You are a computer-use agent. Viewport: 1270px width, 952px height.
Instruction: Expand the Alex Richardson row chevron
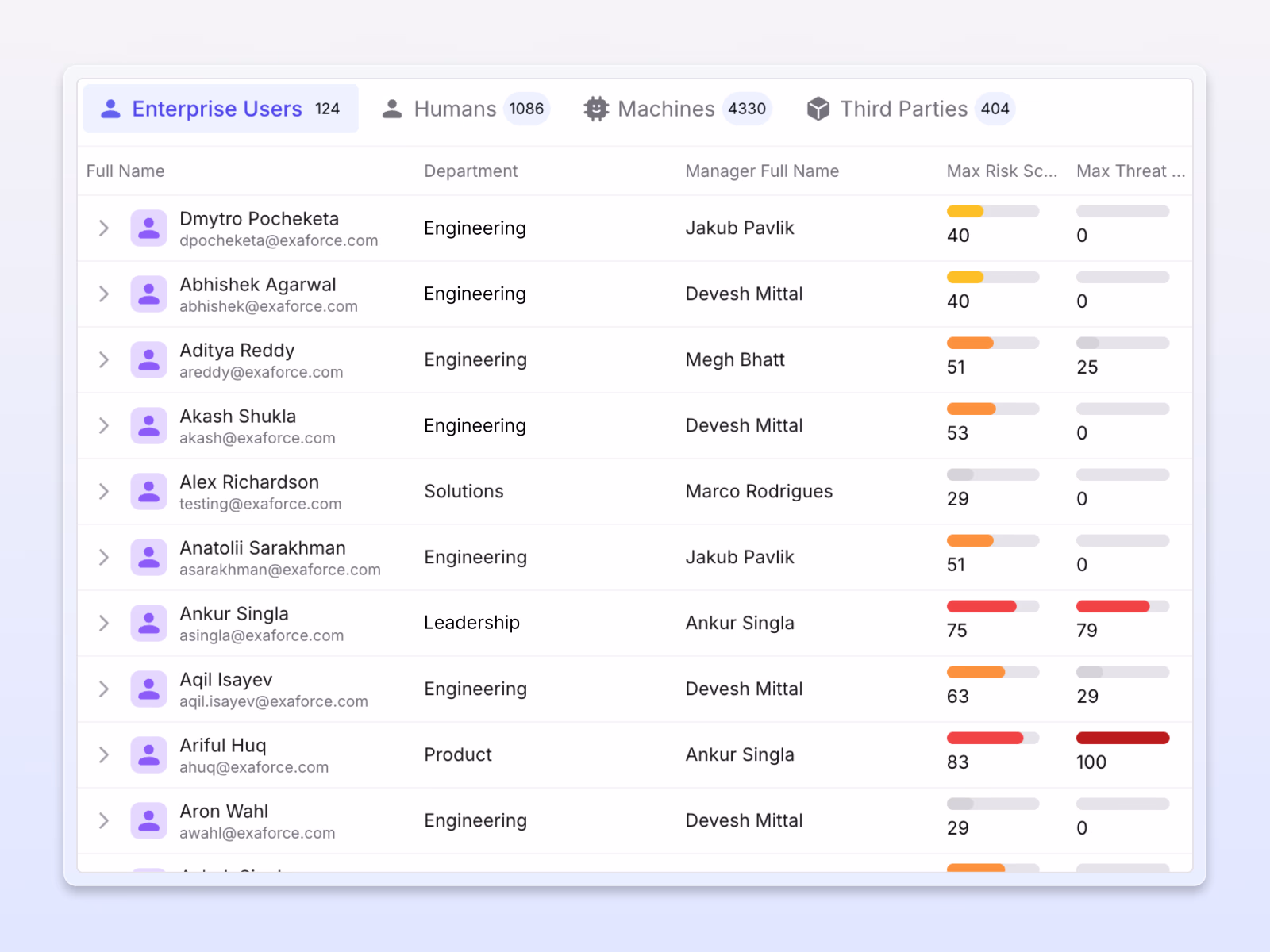coord(103,491)
